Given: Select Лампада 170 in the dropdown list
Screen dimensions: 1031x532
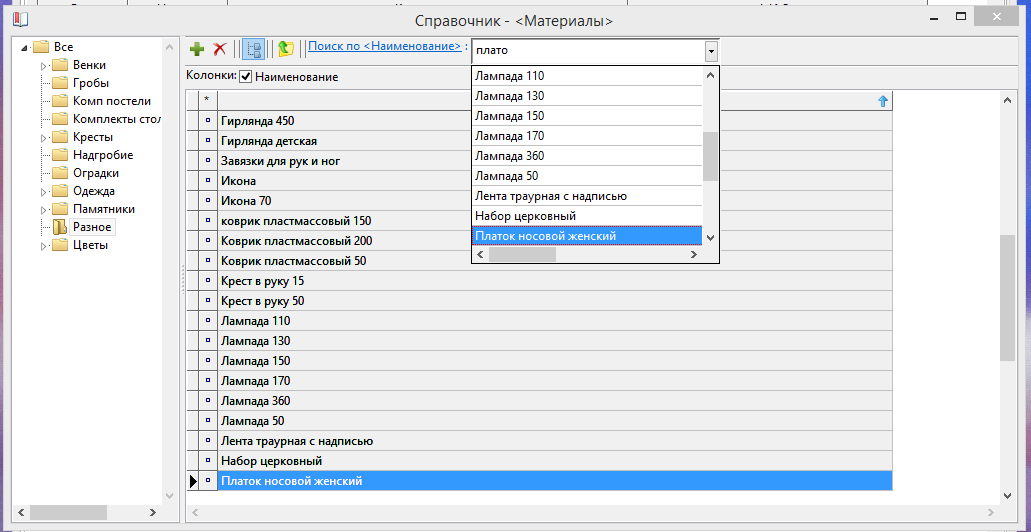Looking at the screenshot, I should coord(587,136).
